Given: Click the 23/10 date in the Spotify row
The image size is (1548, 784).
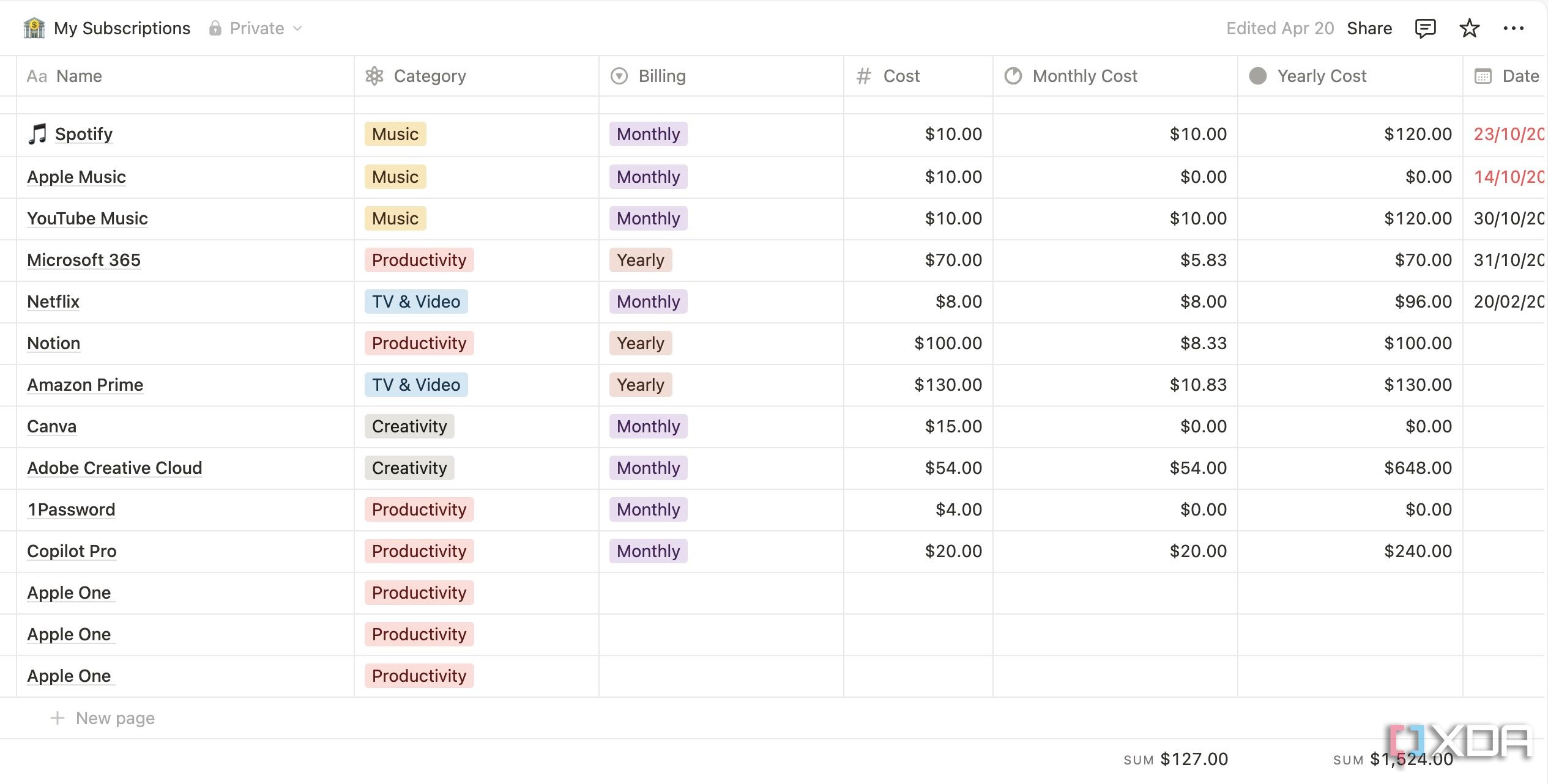Looking at the screenshot, I should (x=1509, y=134).
